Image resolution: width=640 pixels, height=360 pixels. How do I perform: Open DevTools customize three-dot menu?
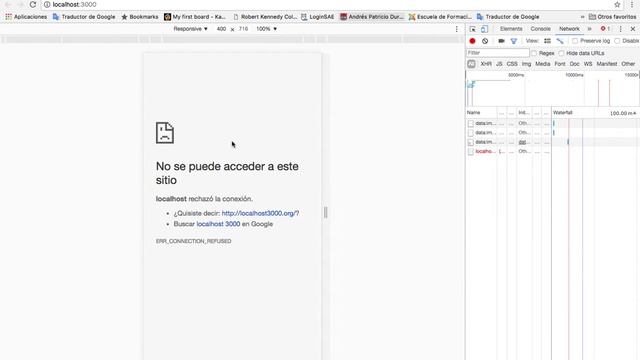[x=620, y=29]
